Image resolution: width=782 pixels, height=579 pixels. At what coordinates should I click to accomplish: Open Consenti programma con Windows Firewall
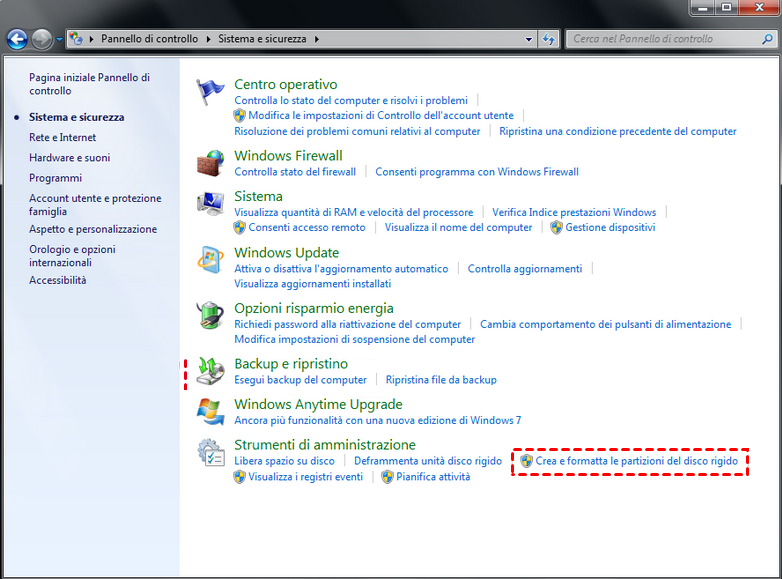477,172
